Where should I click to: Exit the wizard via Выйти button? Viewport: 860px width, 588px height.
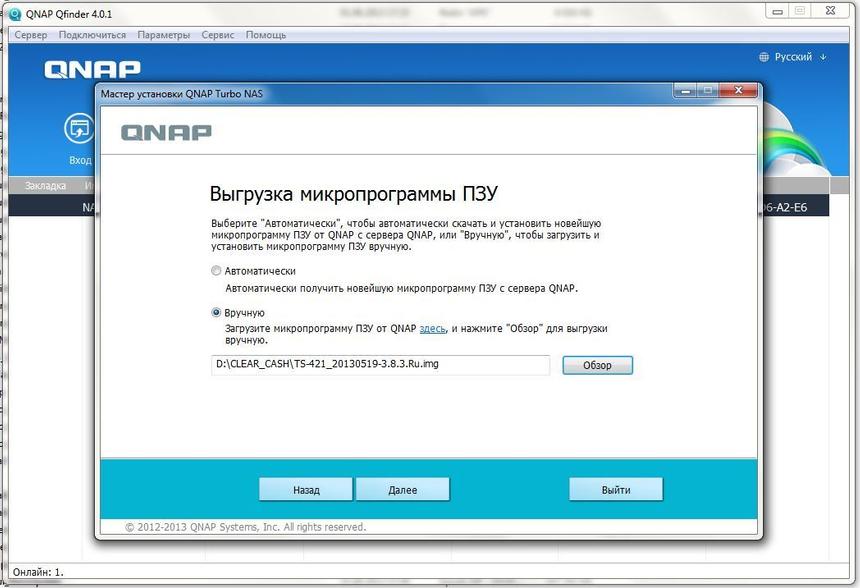point(616,489)
